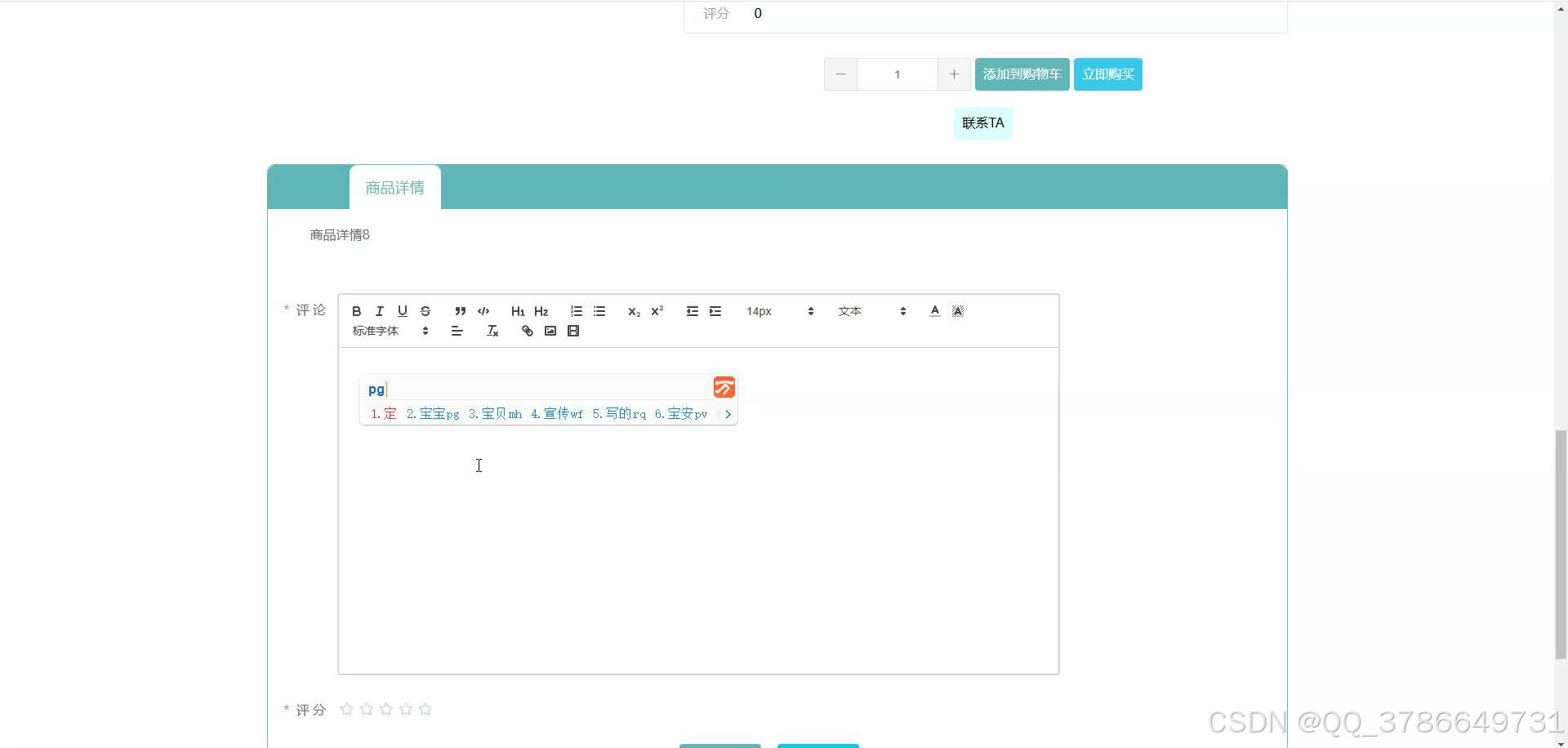Select IME candidate 2 宝宝
Image resolution: width=1568 pixels, height=748 pixels.
(433, 414)
